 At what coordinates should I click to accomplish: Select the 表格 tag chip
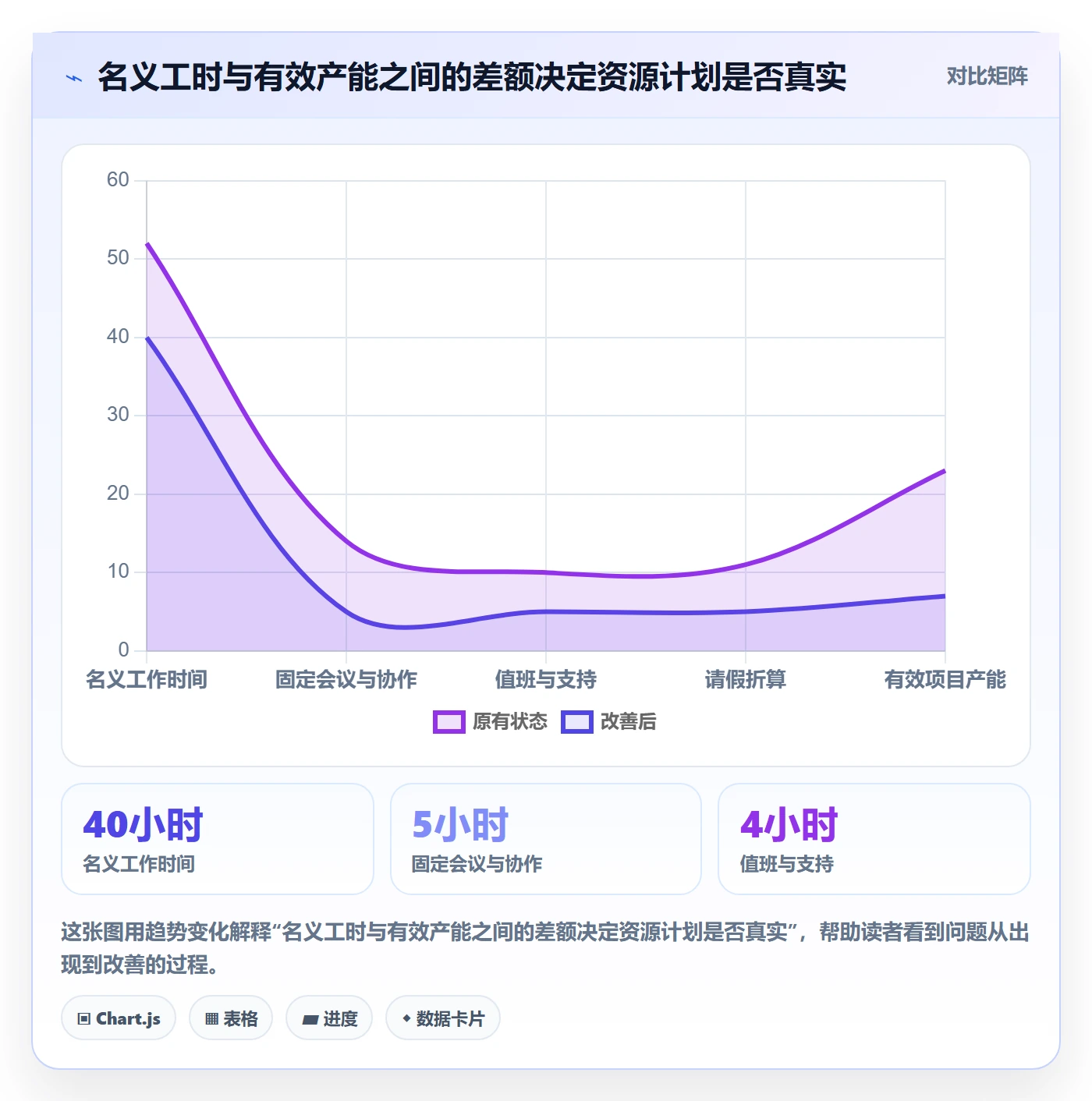tap(231, 1018)
